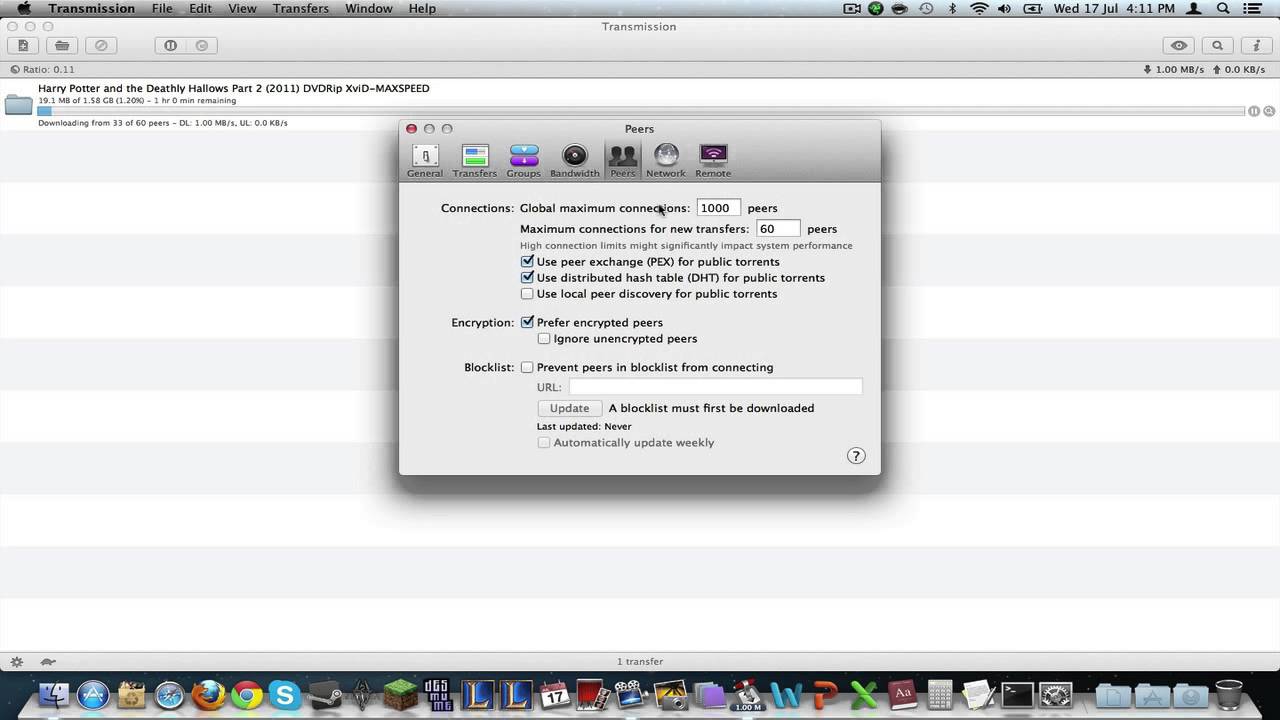The image size is (1280, 720).
Task: Click the blocklist Update button
Action: tap(570, 408)
